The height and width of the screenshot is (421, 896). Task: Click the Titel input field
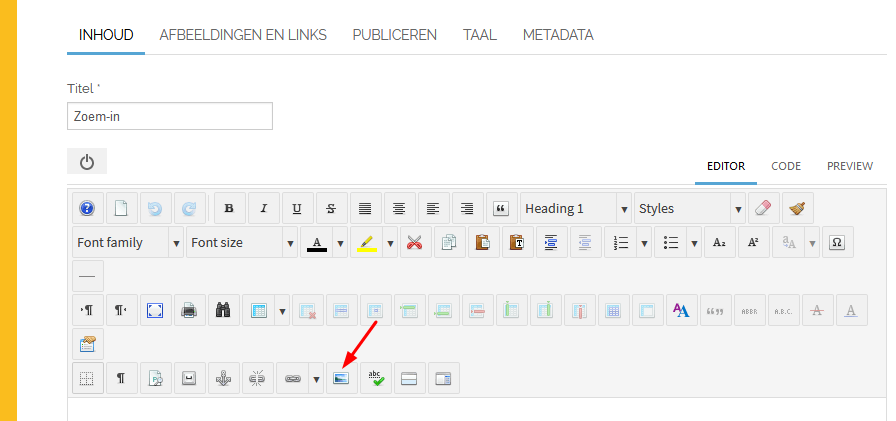pos(169,116)
